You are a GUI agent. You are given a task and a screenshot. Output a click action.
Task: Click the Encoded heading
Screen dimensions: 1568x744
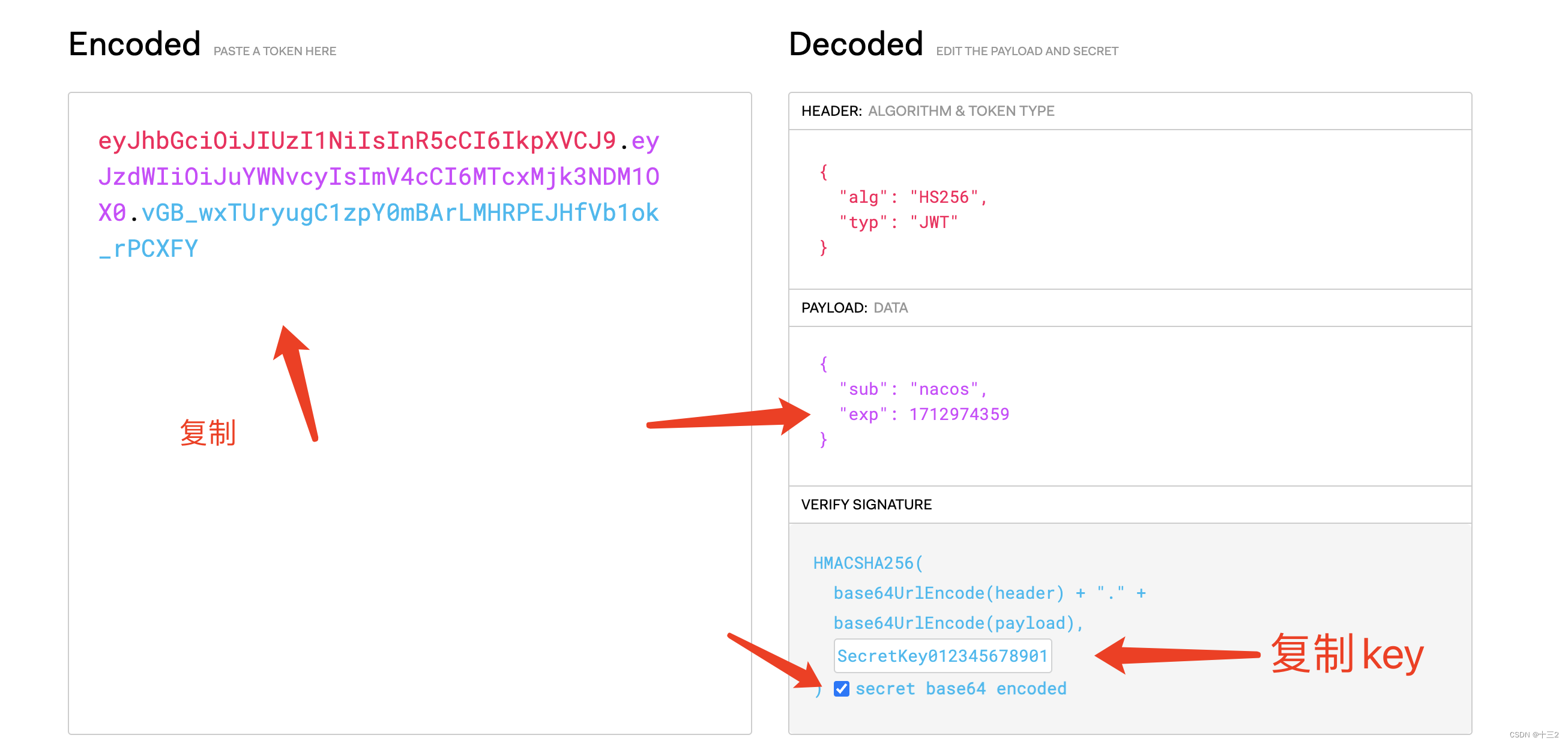click(x=134, y=44)
